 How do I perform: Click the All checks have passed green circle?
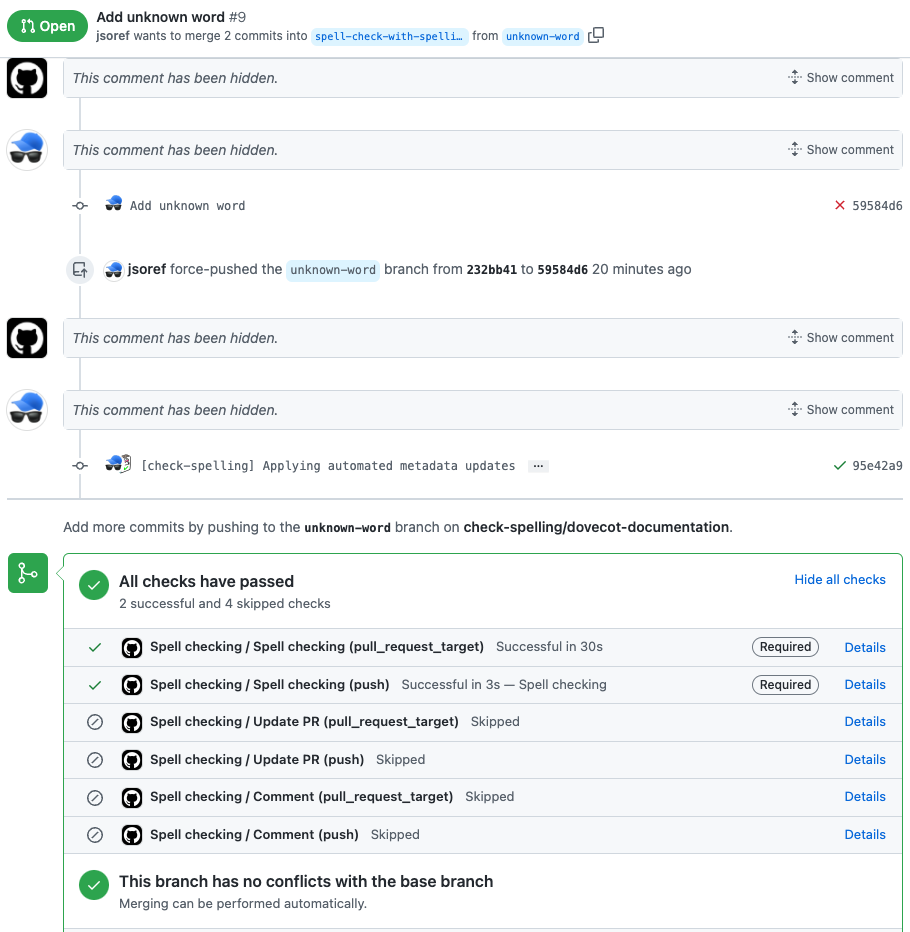(94, 585)
